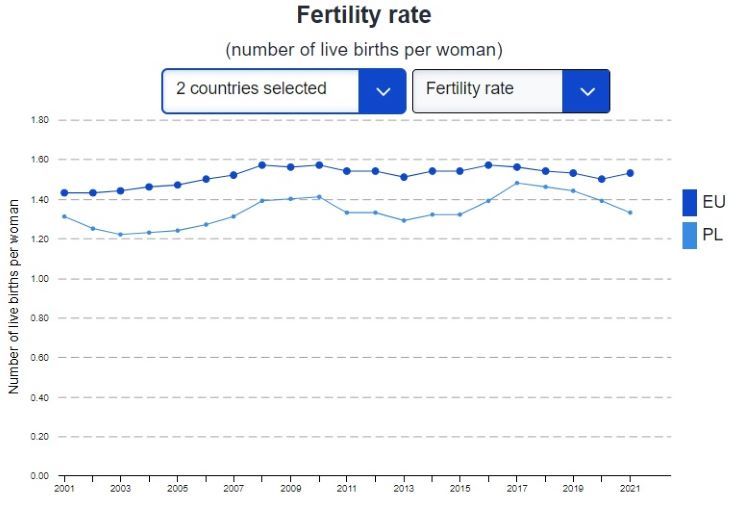
Task: Click the EU data point for 2001
Action: [x=64, y=193]
